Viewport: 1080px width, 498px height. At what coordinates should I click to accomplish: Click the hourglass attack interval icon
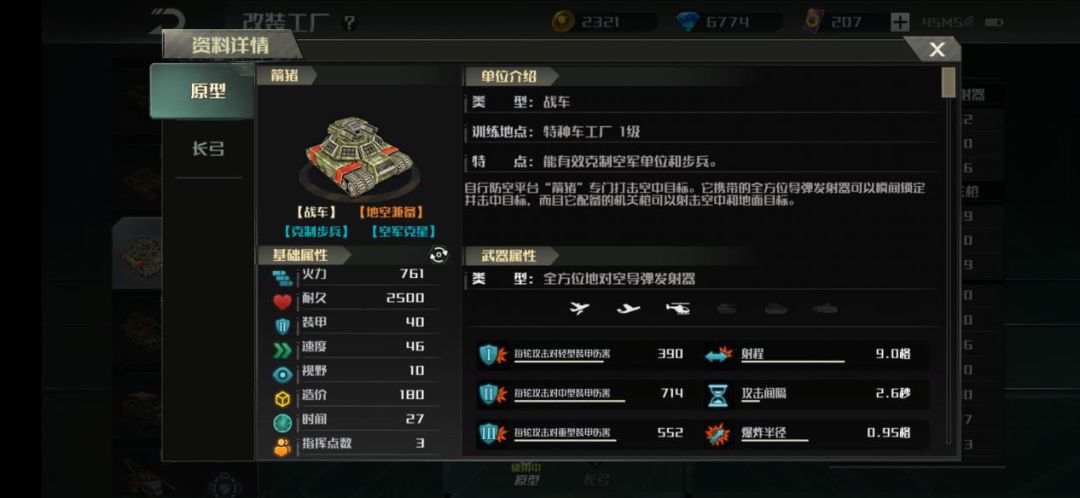[717, 395]
